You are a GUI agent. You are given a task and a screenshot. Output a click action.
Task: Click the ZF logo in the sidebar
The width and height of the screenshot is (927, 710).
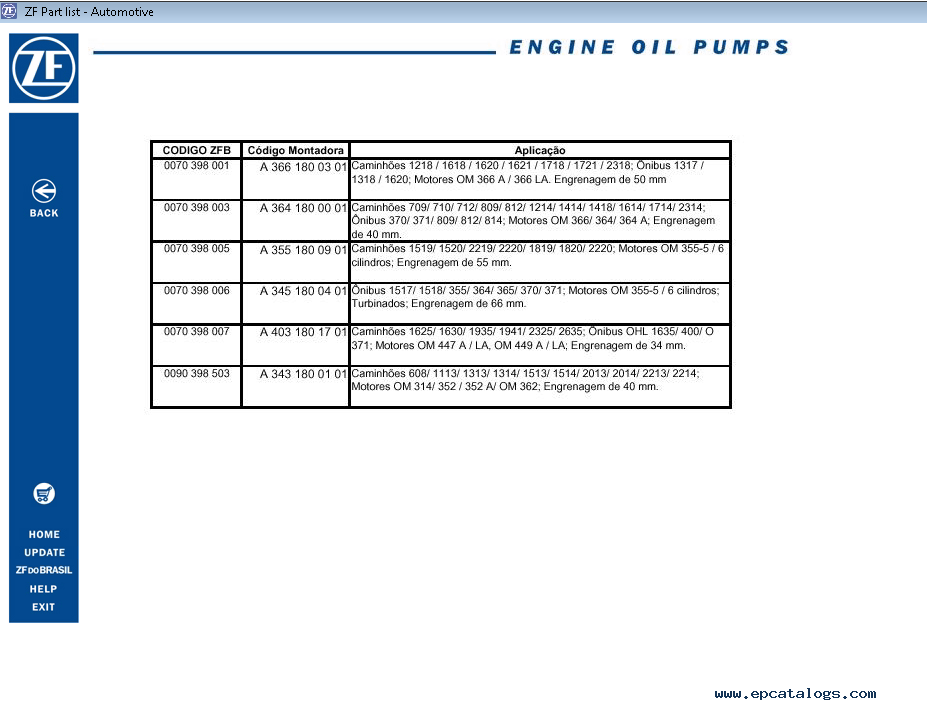click(44, 68)
